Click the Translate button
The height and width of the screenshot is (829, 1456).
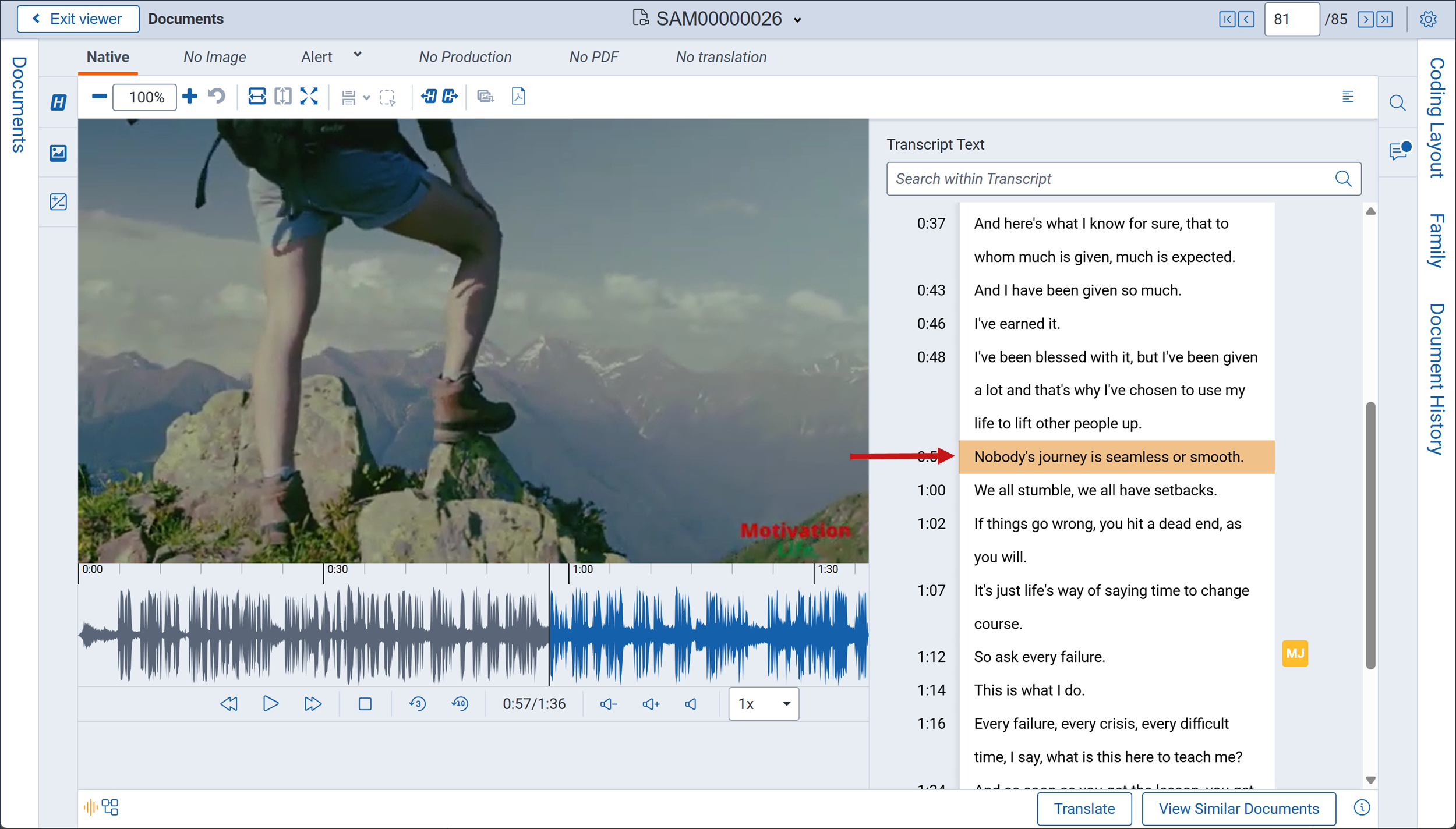click(1084, 809)
